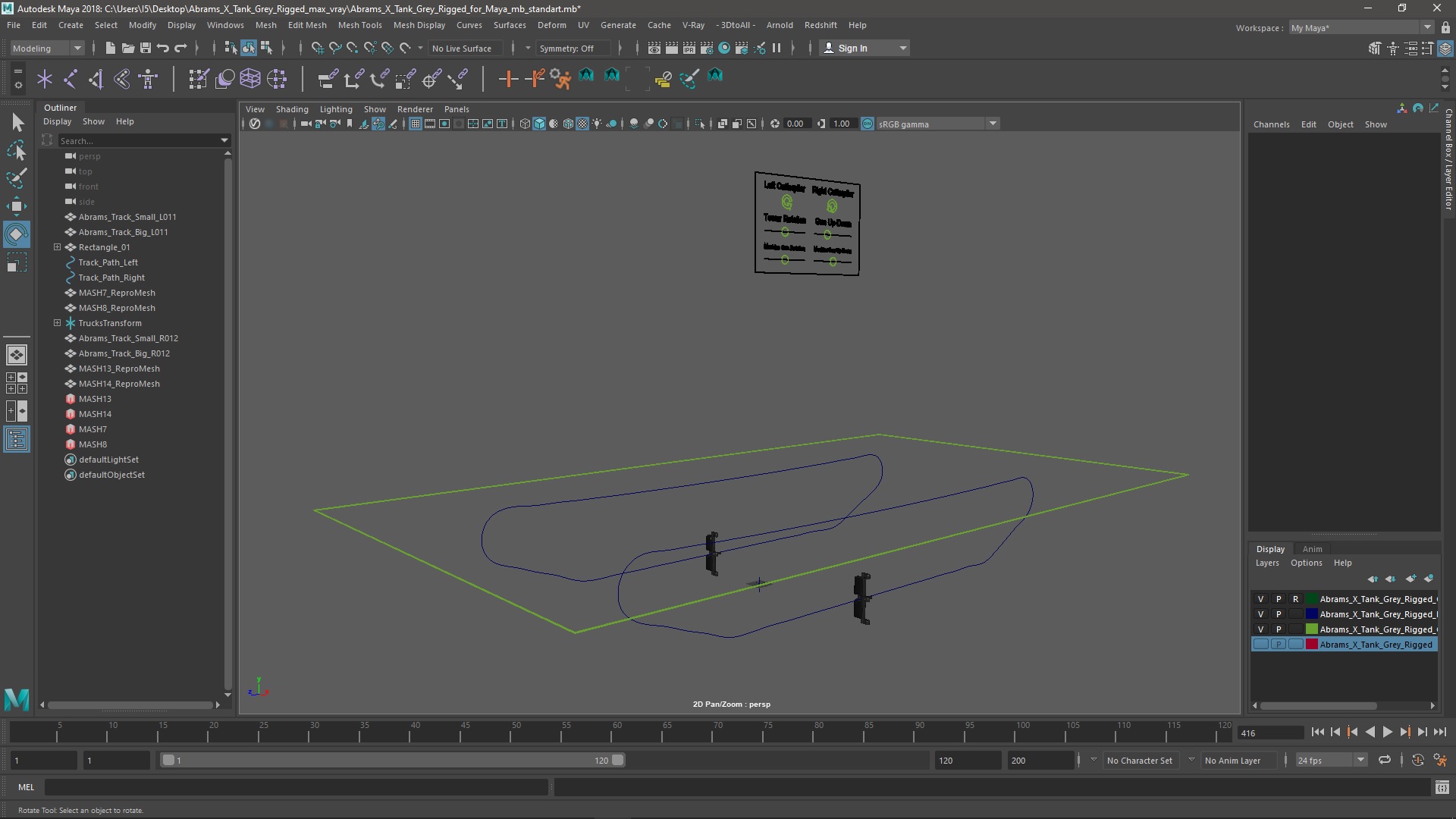The image size is (1456, 819).
Task: Go to start of playback range
Action: click(1317, 733)
